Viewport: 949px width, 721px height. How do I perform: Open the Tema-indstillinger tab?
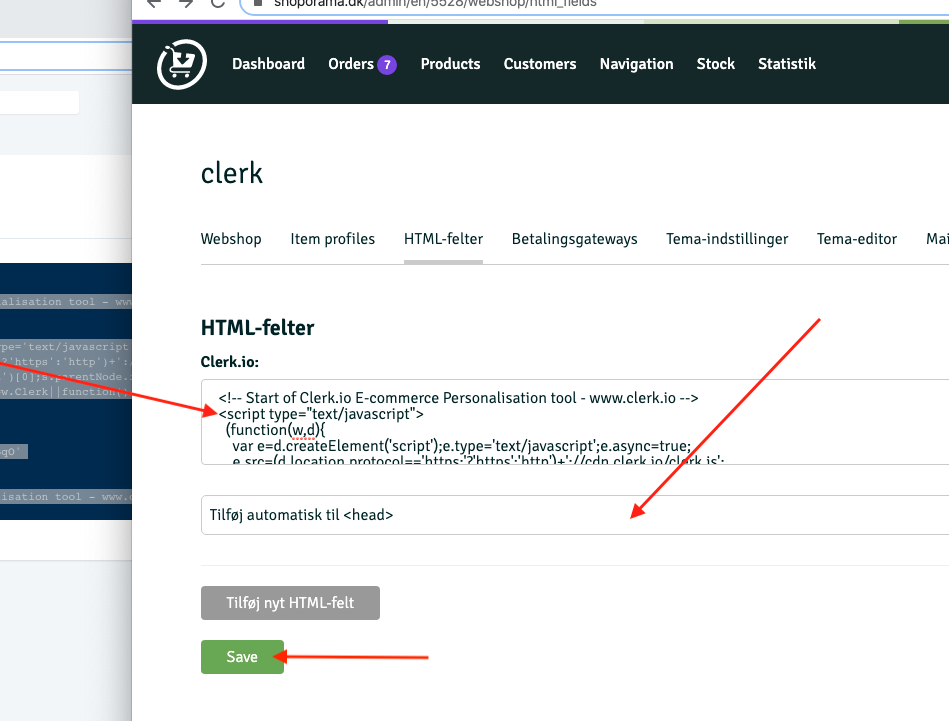point(726,239)
